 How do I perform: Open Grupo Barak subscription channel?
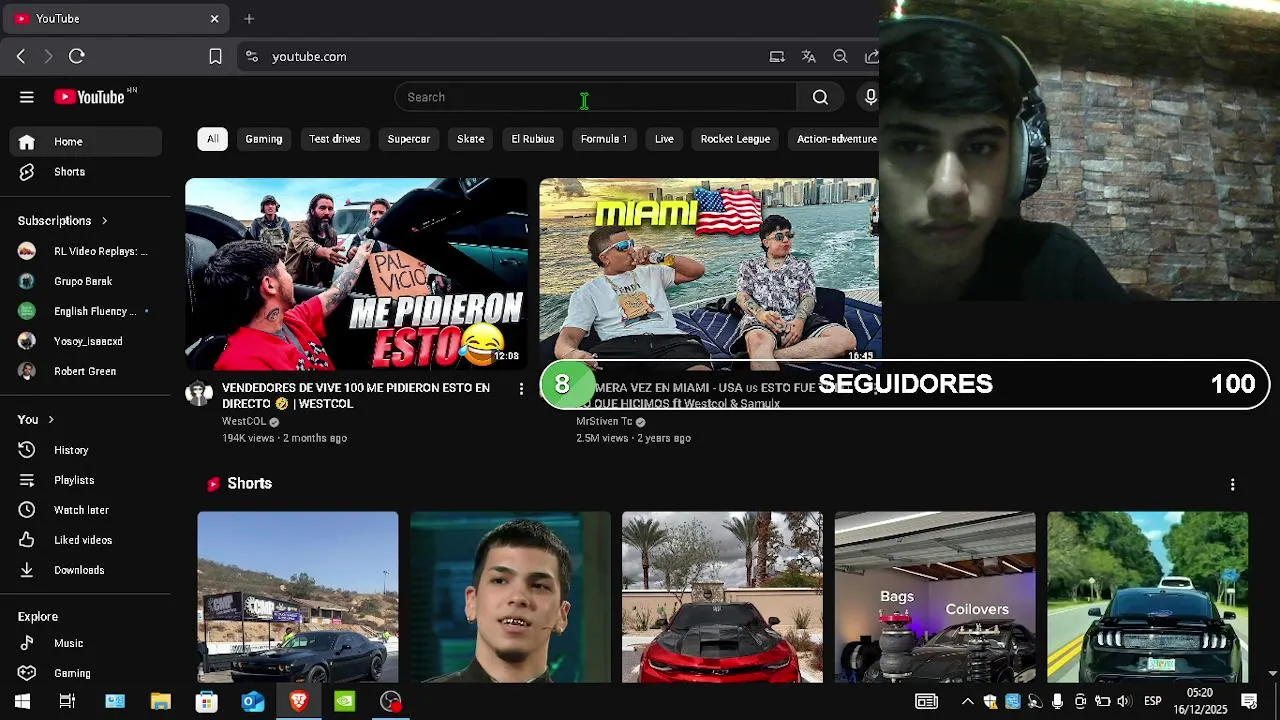[x=85, y=281]
